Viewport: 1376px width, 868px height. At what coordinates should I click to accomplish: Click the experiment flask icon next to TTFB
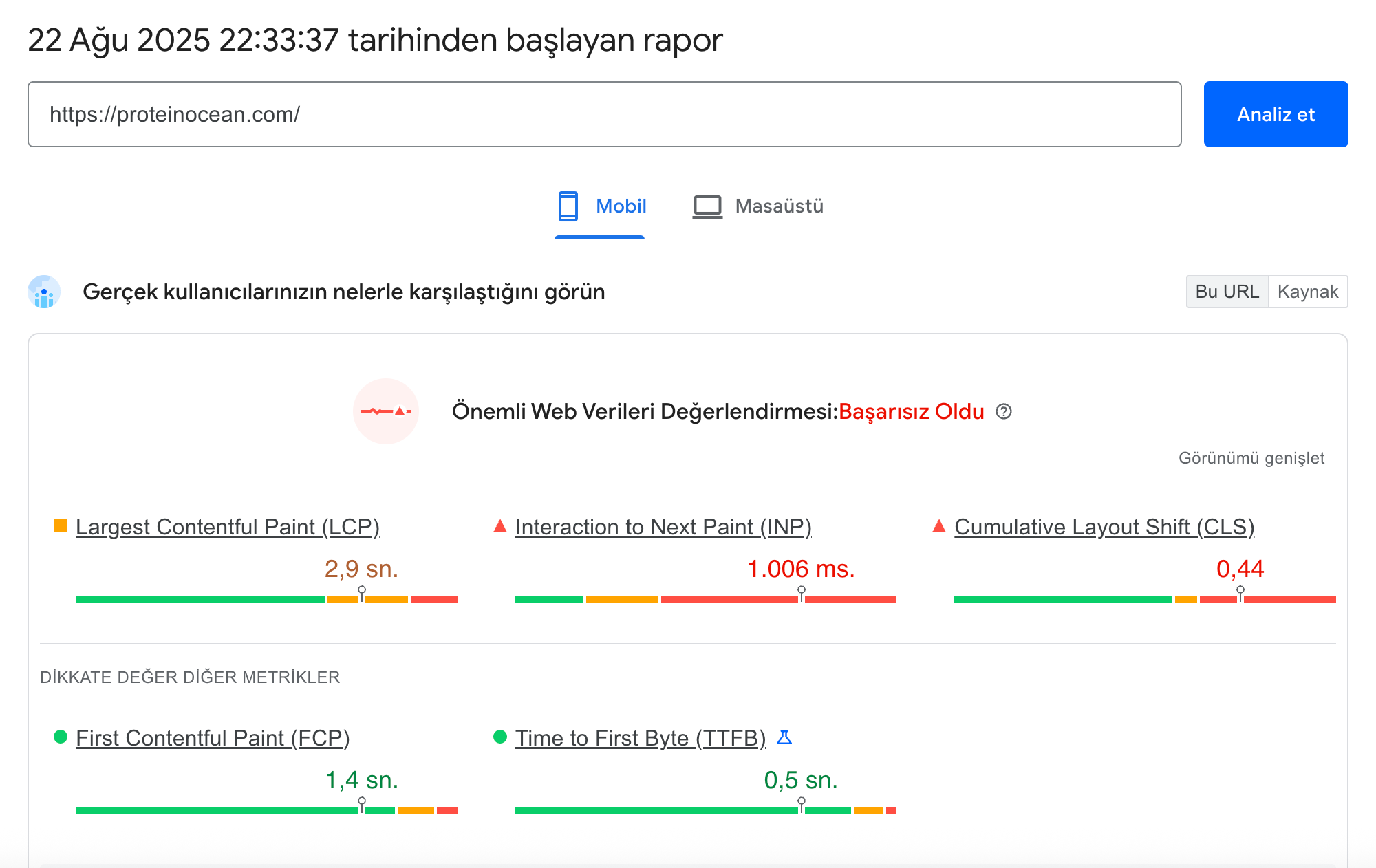pyautogui.click(x=786, y=737)
